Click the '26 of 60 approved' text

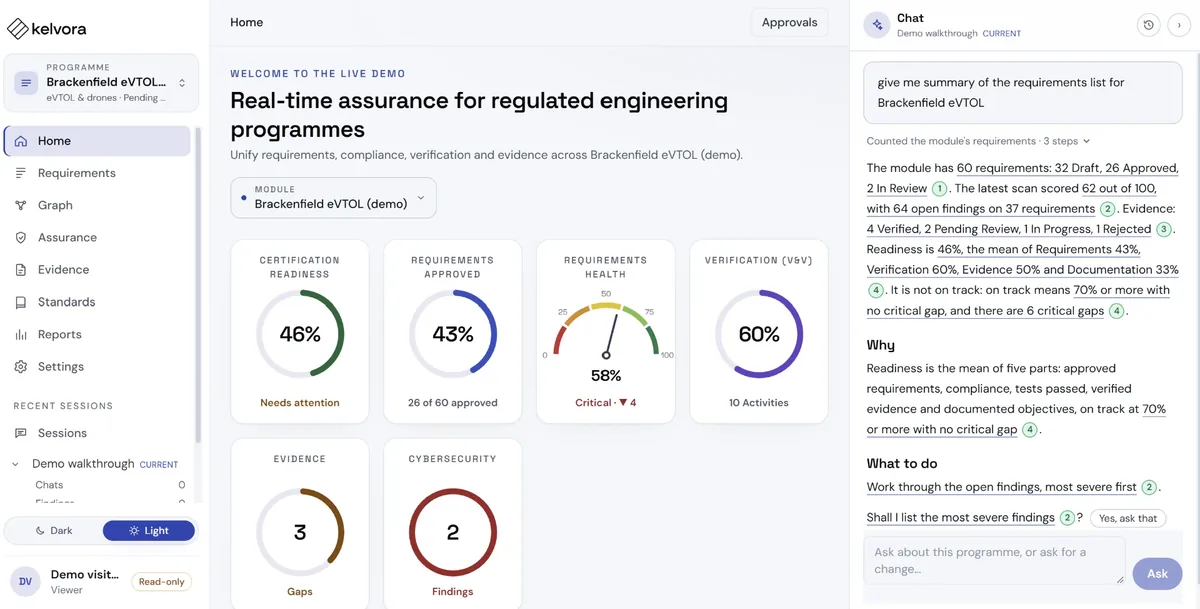(x=453, y=403)
